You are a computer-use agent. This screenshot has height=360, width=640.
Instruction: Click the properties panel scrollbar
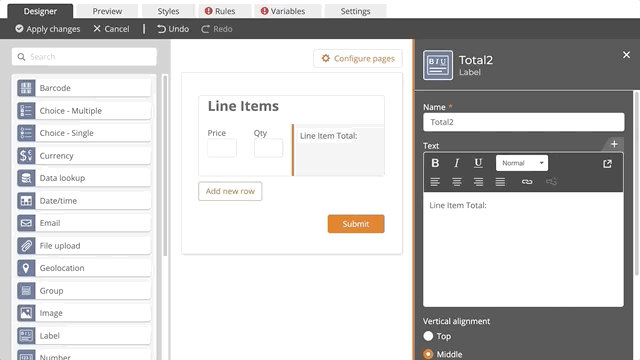tap(636, 184)
